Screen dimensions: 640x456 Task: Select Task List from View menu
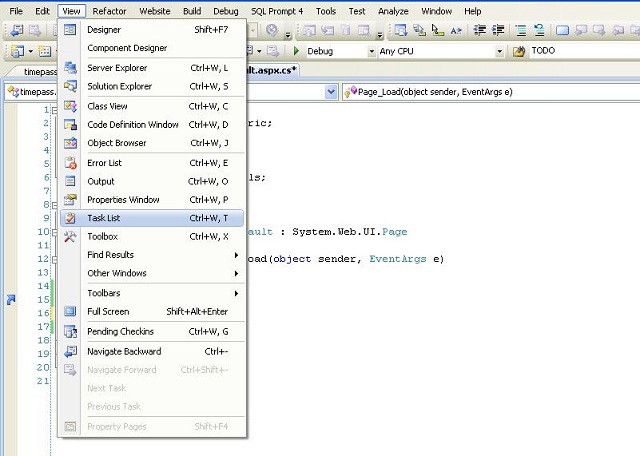click(x=152, y=218)
